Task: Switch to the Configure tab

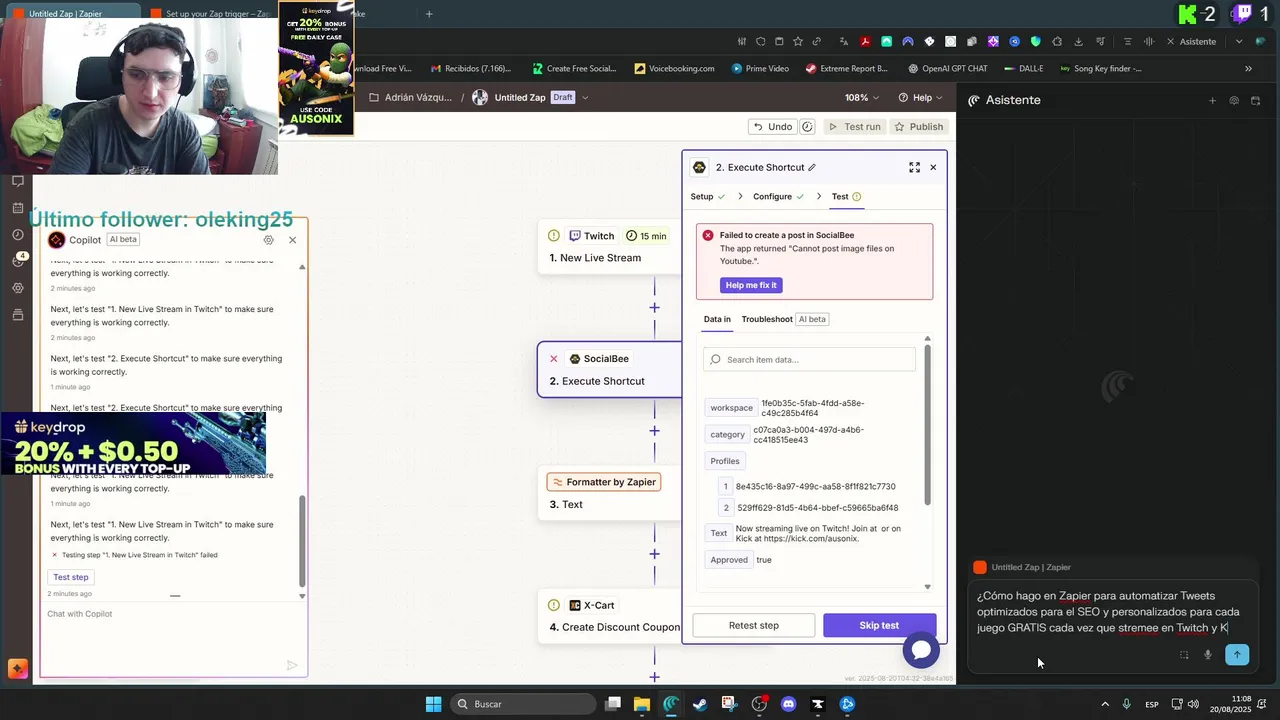Action: point(779,196)
